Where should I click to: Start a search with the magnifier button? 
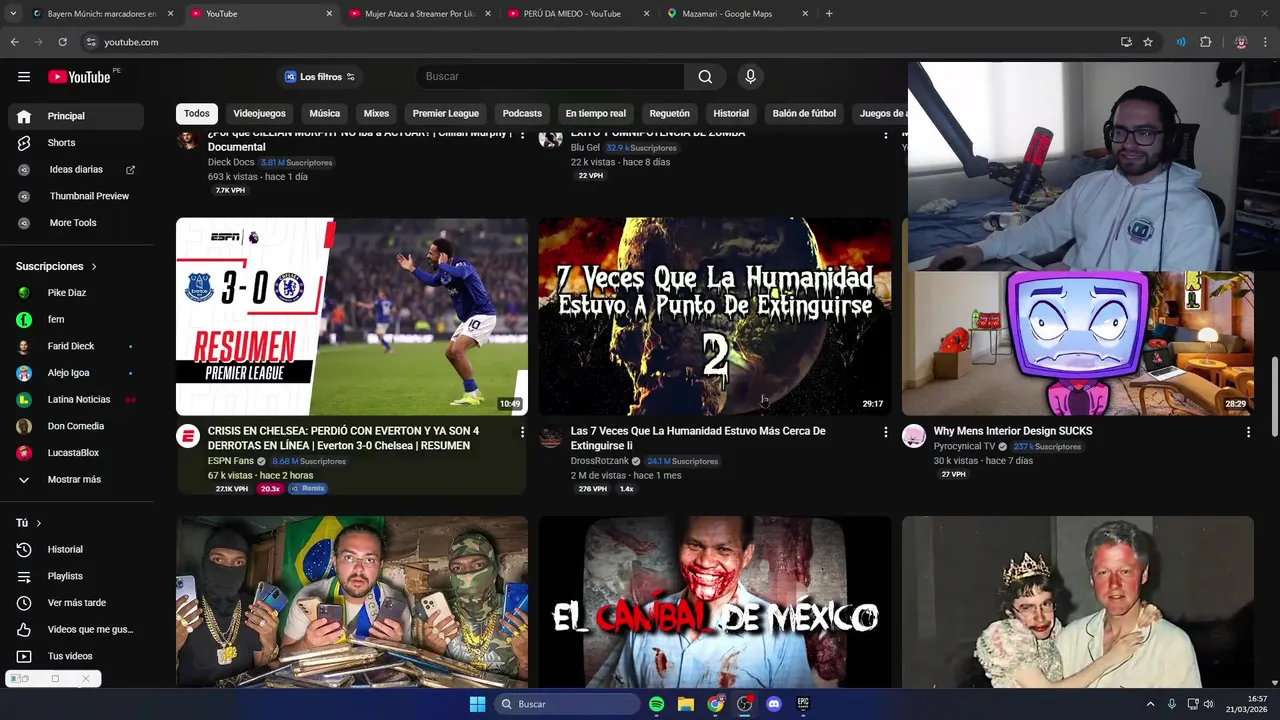pyautogui.click(x=705, y=77)
